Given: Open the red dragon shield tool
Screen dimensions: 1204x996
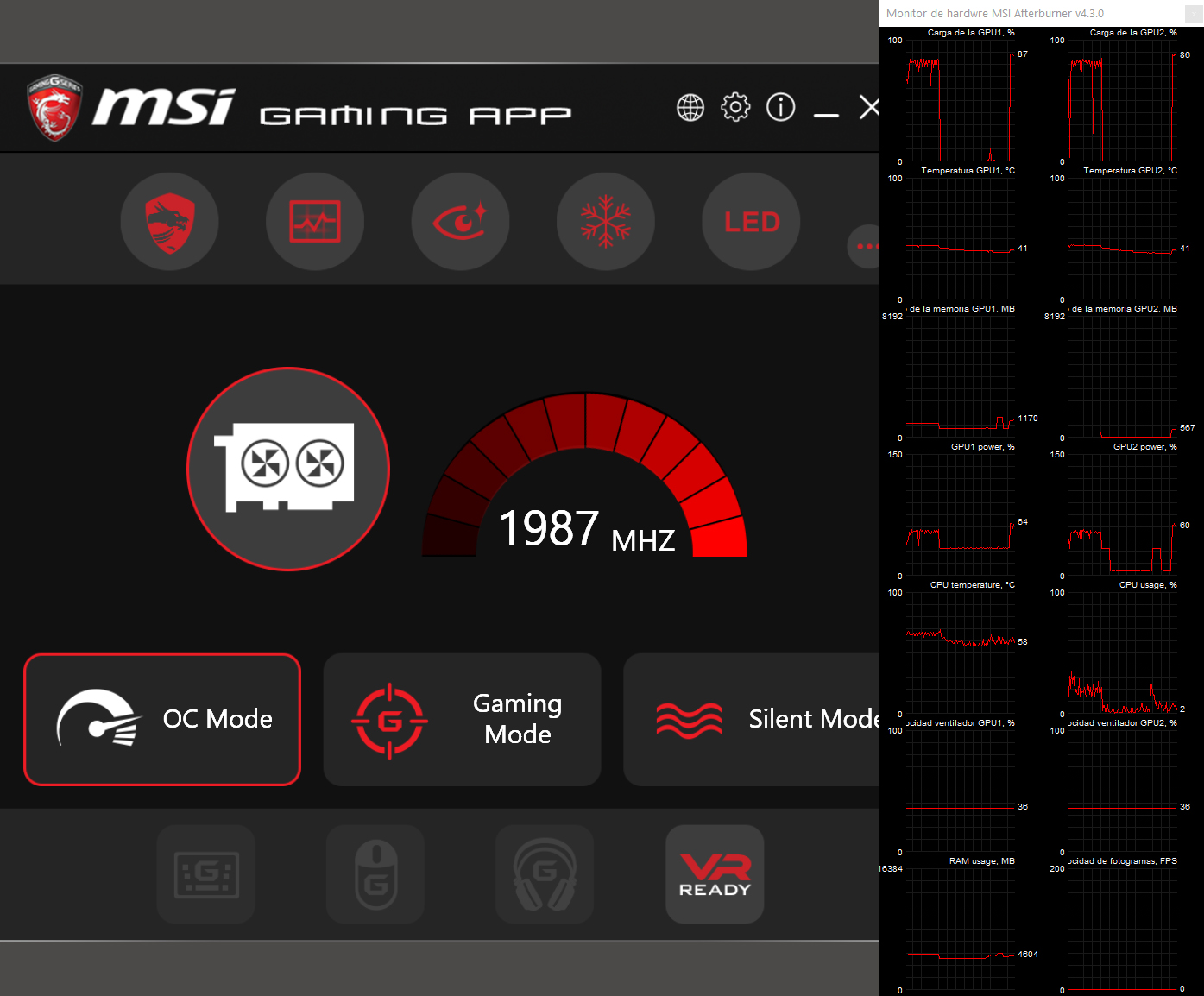Looking at the screenshot, I should [170, 222].
